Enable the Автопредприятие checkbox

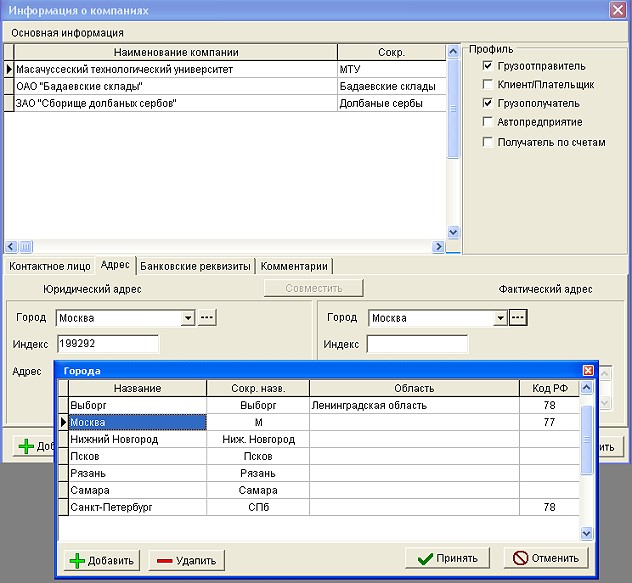point(488,122)
